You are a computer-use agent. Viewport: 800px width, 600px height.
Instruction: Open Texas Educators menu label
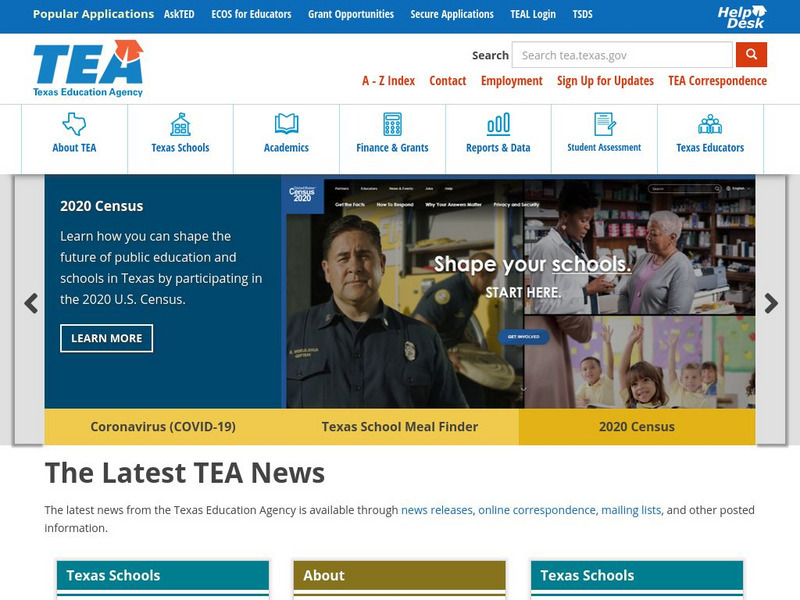pyautogui.click(x=710, y=147)
